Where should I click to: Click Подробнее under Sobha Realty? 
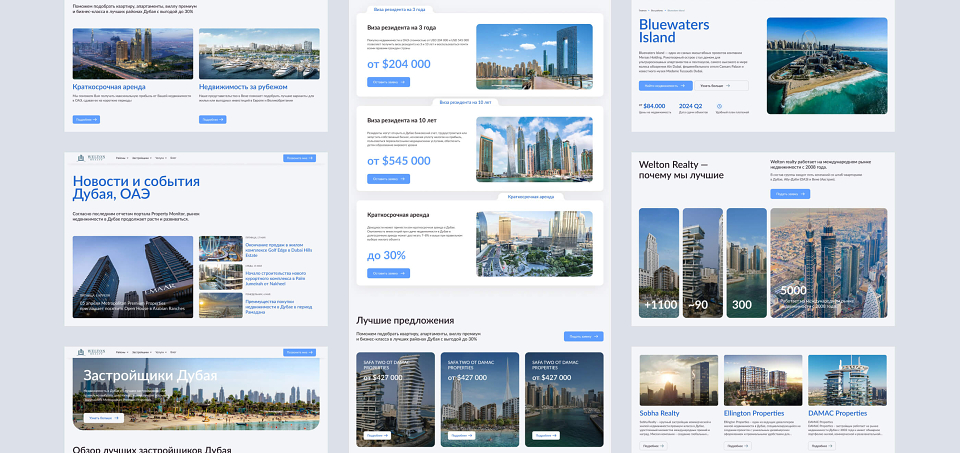[653, 446]
